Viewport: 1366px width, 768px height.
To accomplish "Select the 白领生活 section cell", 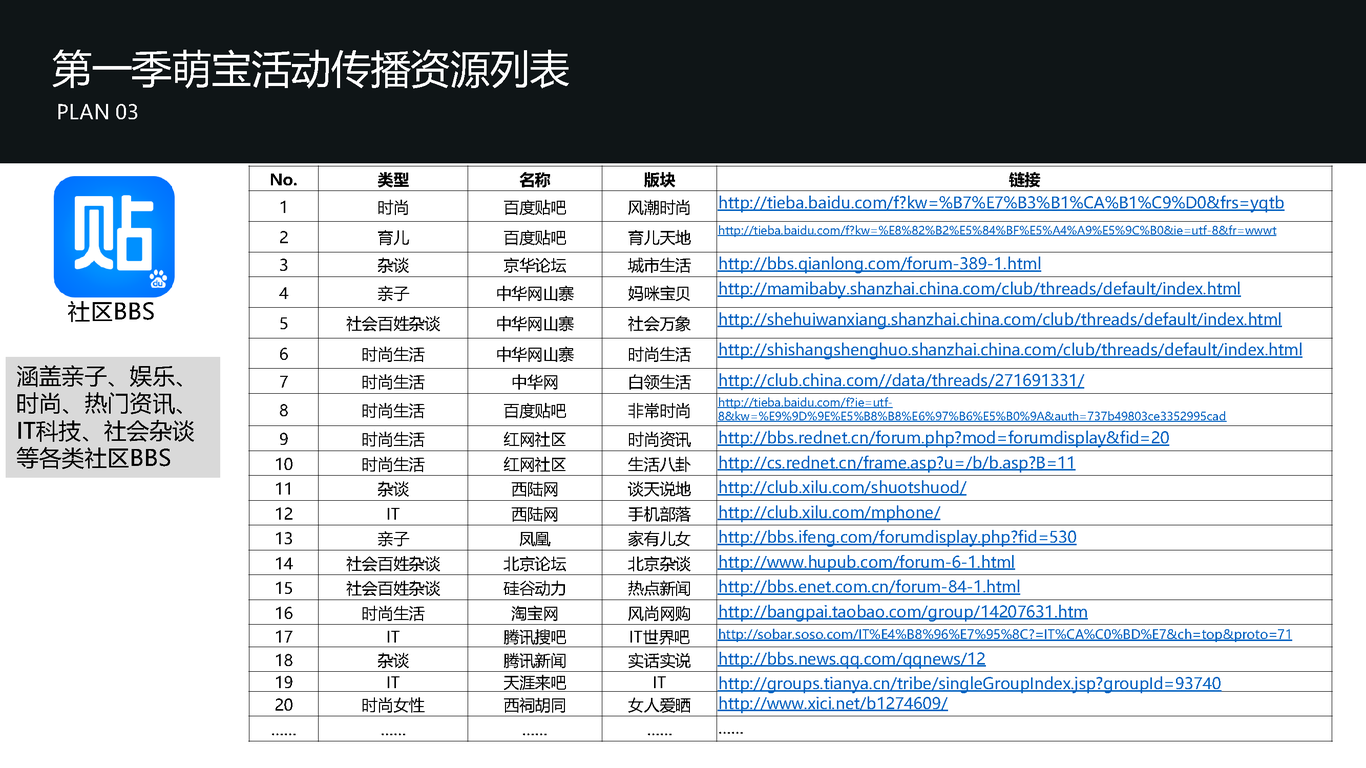I will (659, 382).
